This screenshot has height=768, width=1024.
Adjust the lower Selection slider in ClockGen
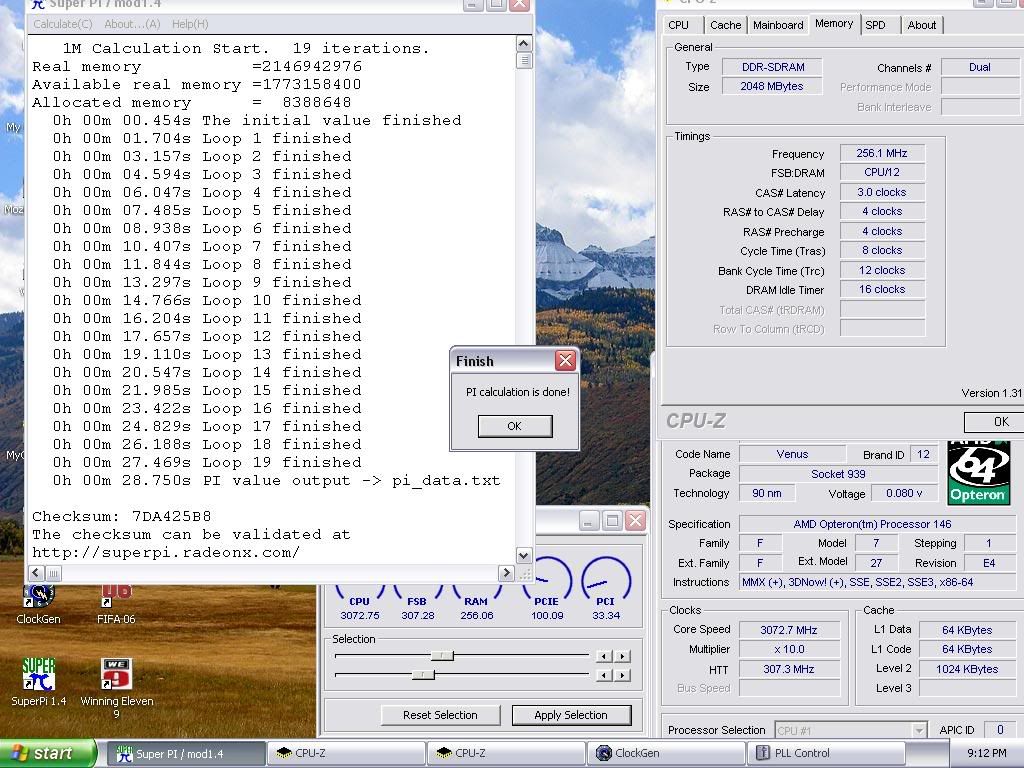click(423, 675)
